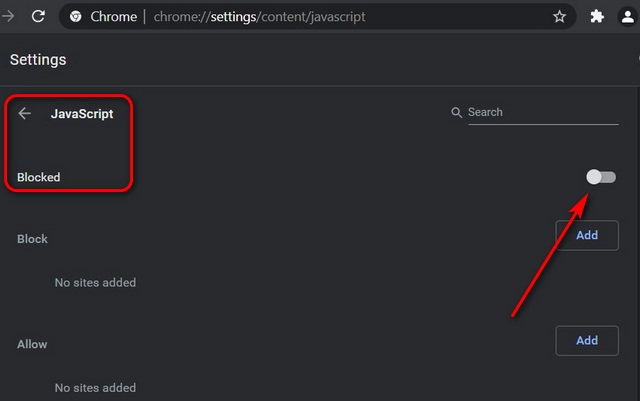640x401 pixels.
Task: Go back using the arrow beside JavaScript
Action: pos(25,114)
